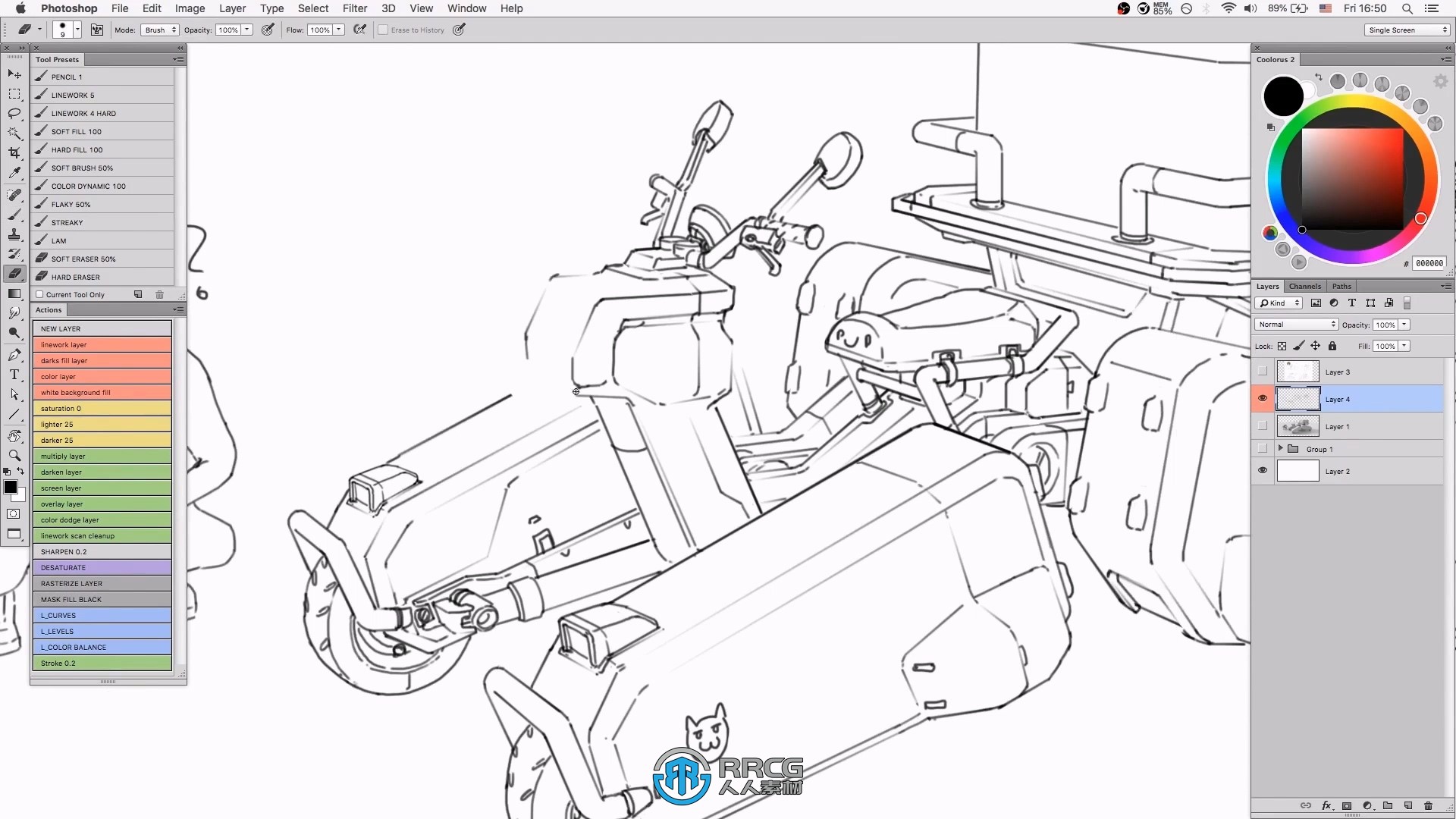The image size is (1456, 819).
Task: Run the L_CURVES action
Action: [x=102, y=615]
